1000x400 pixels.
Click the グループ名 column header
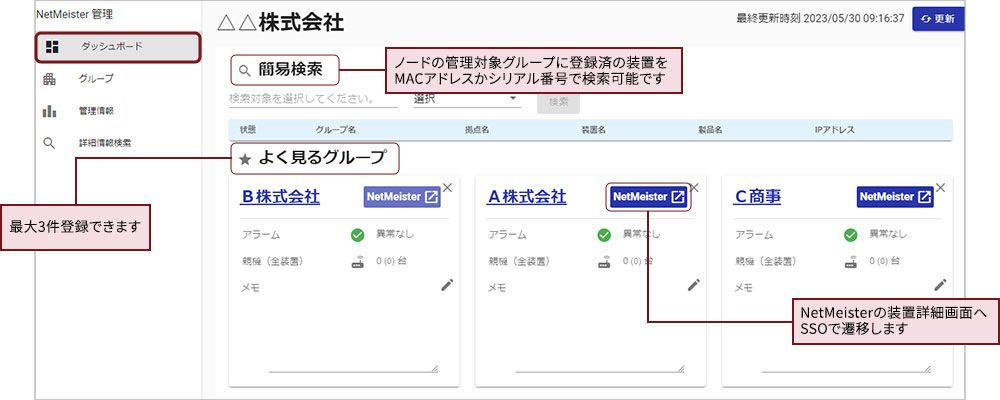click(335, 130)
